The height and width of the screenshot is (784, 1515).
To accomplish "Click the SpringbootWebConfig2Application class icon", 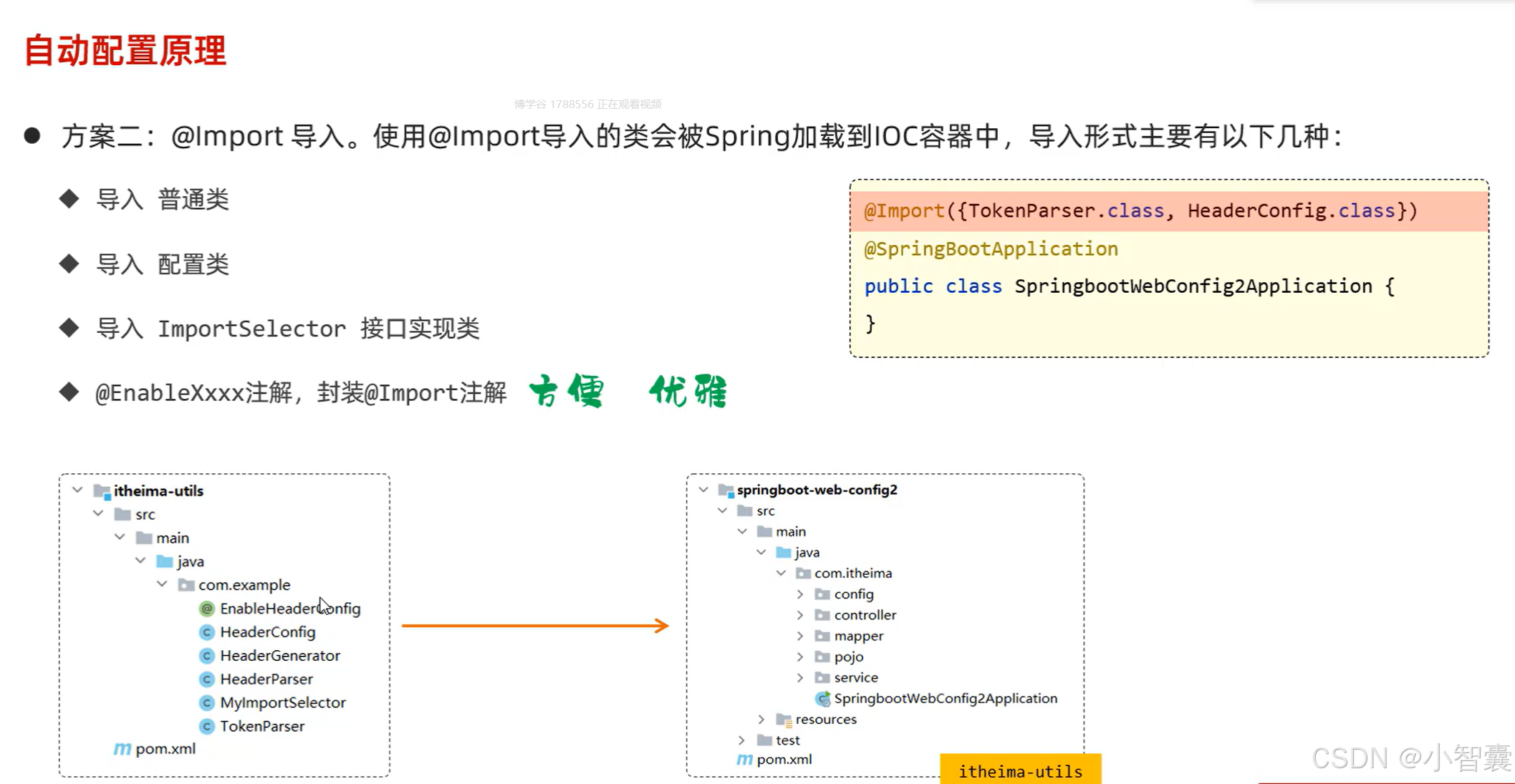I will coord(822,699).
